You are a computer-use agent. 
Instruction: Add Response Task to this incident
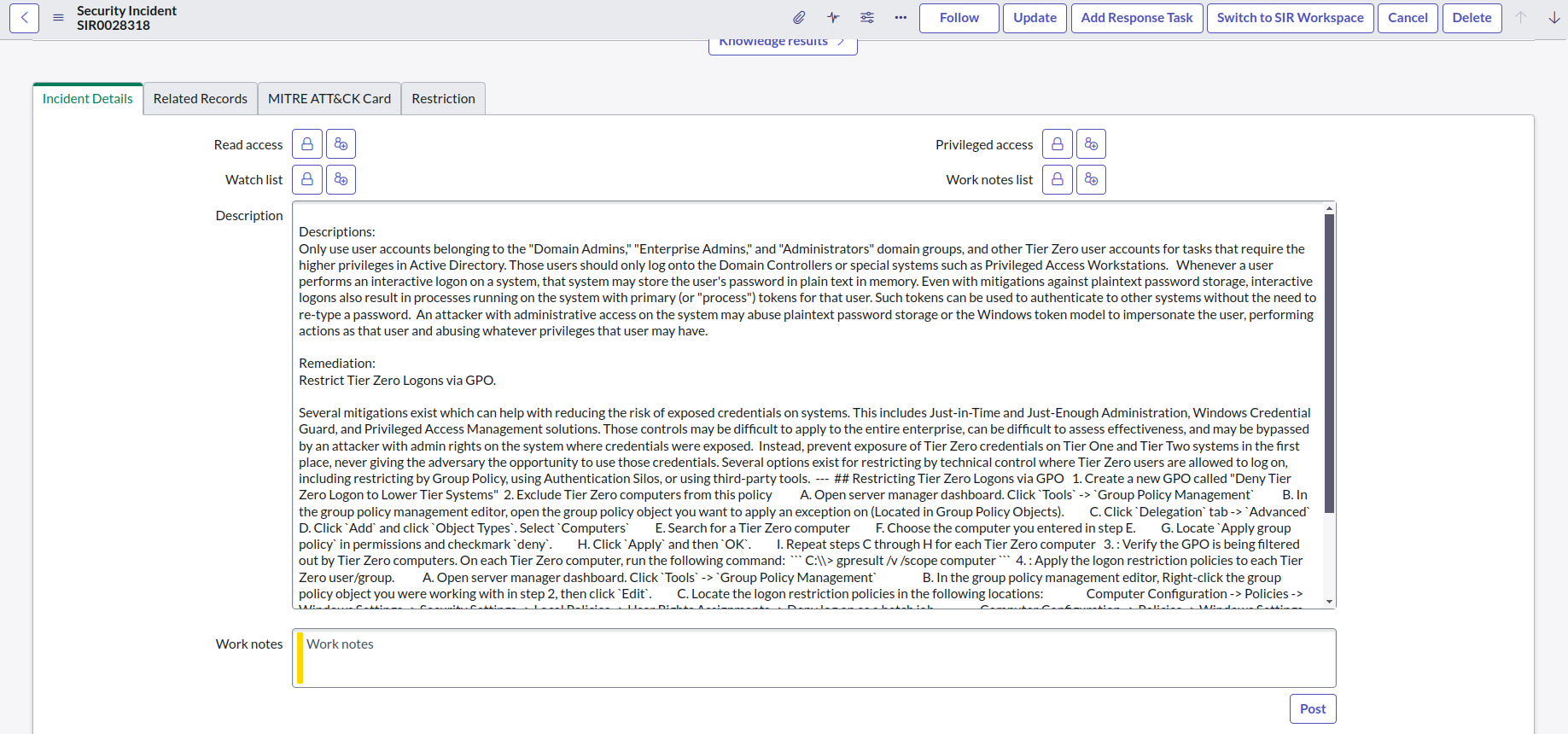pyautogui.click(x=1137, y=18)
